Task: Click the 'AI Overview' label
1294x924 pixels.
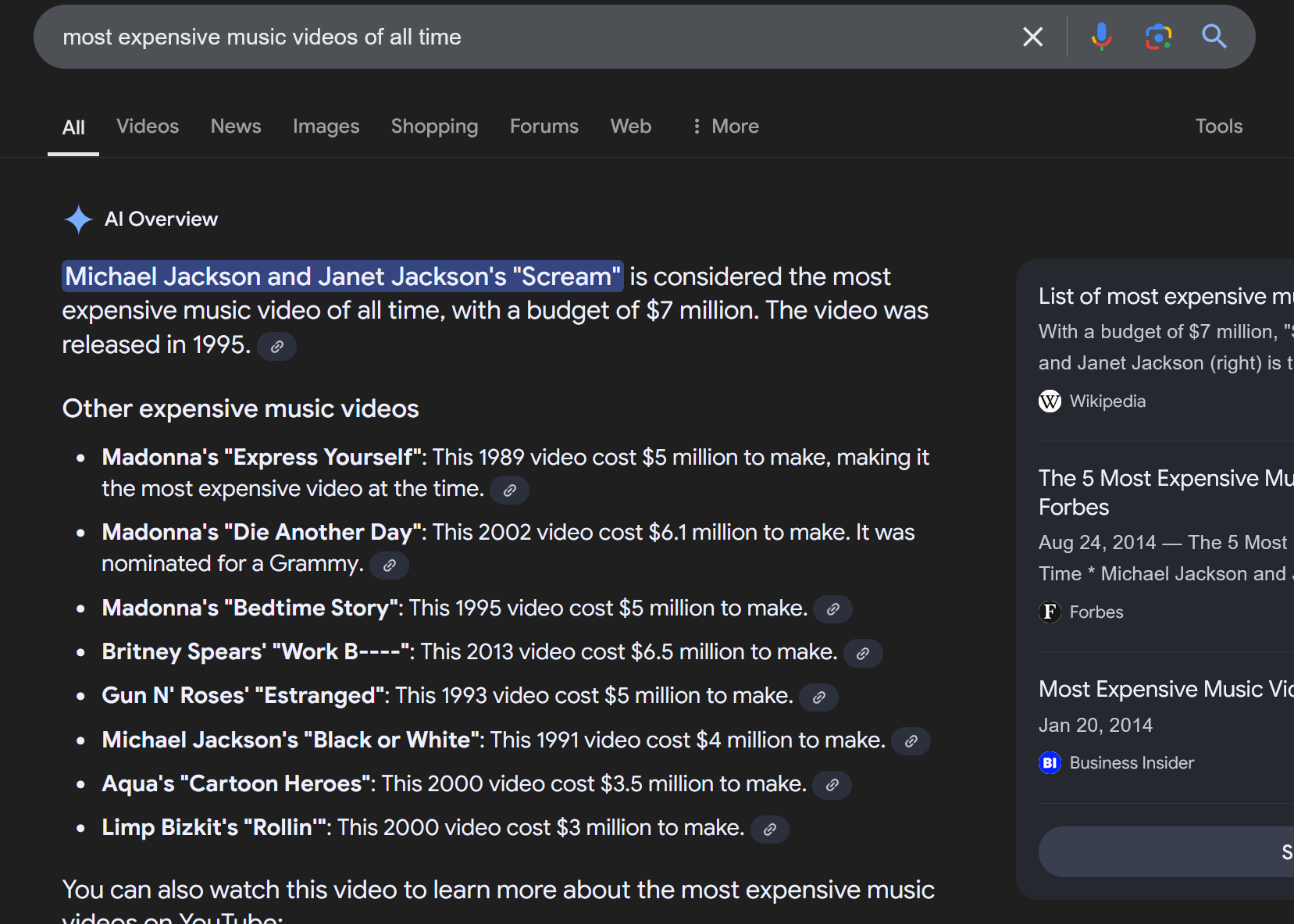Action: click(x=162, y=219)
